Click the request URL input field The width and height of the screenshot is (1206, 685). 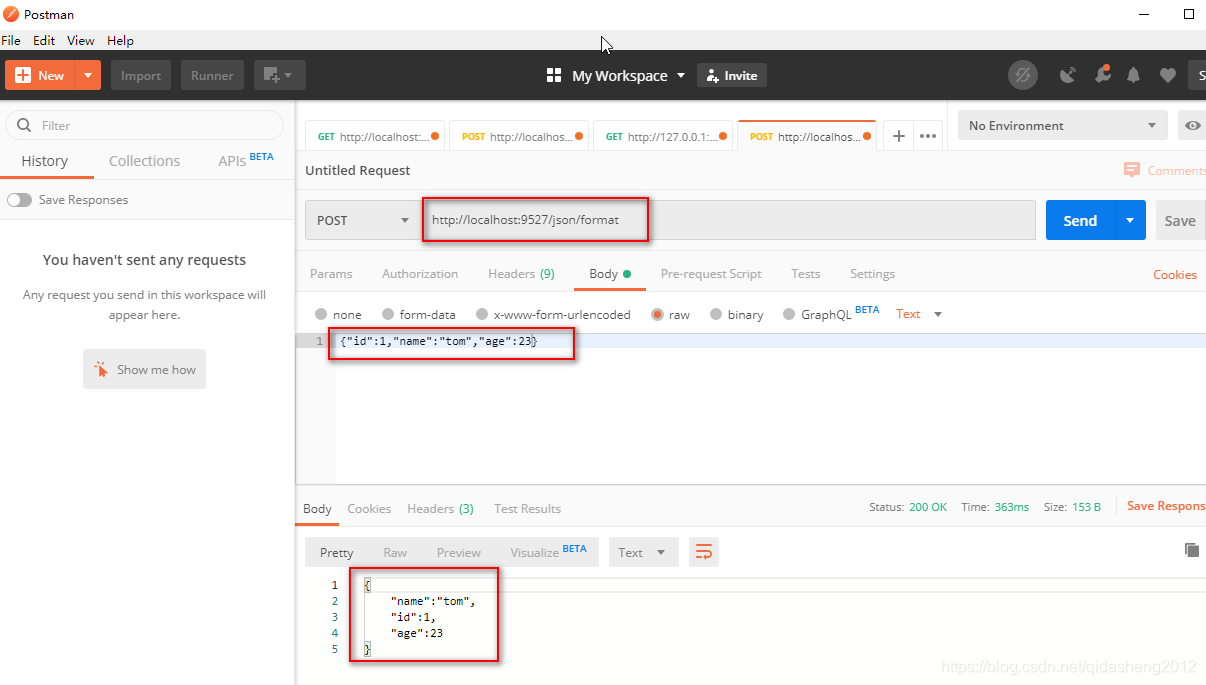point(728,220)
